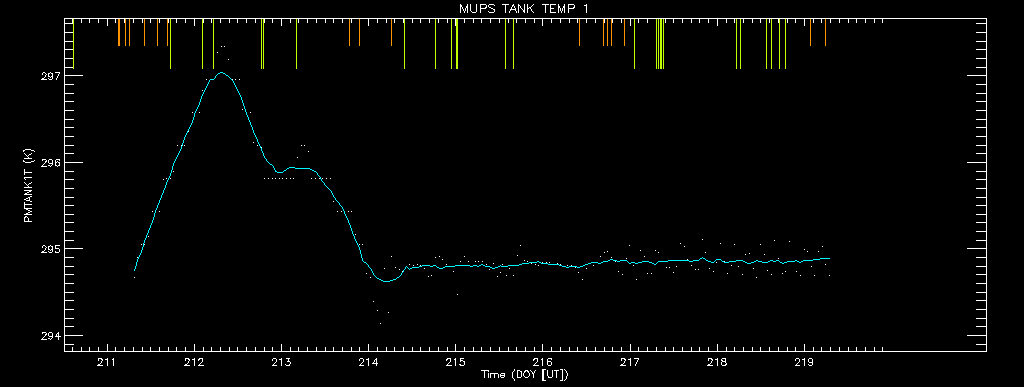Screen dimensions: 1024x387
Task: Click the x-axis label Time (DOY [UT])
Action: (524, 375)
